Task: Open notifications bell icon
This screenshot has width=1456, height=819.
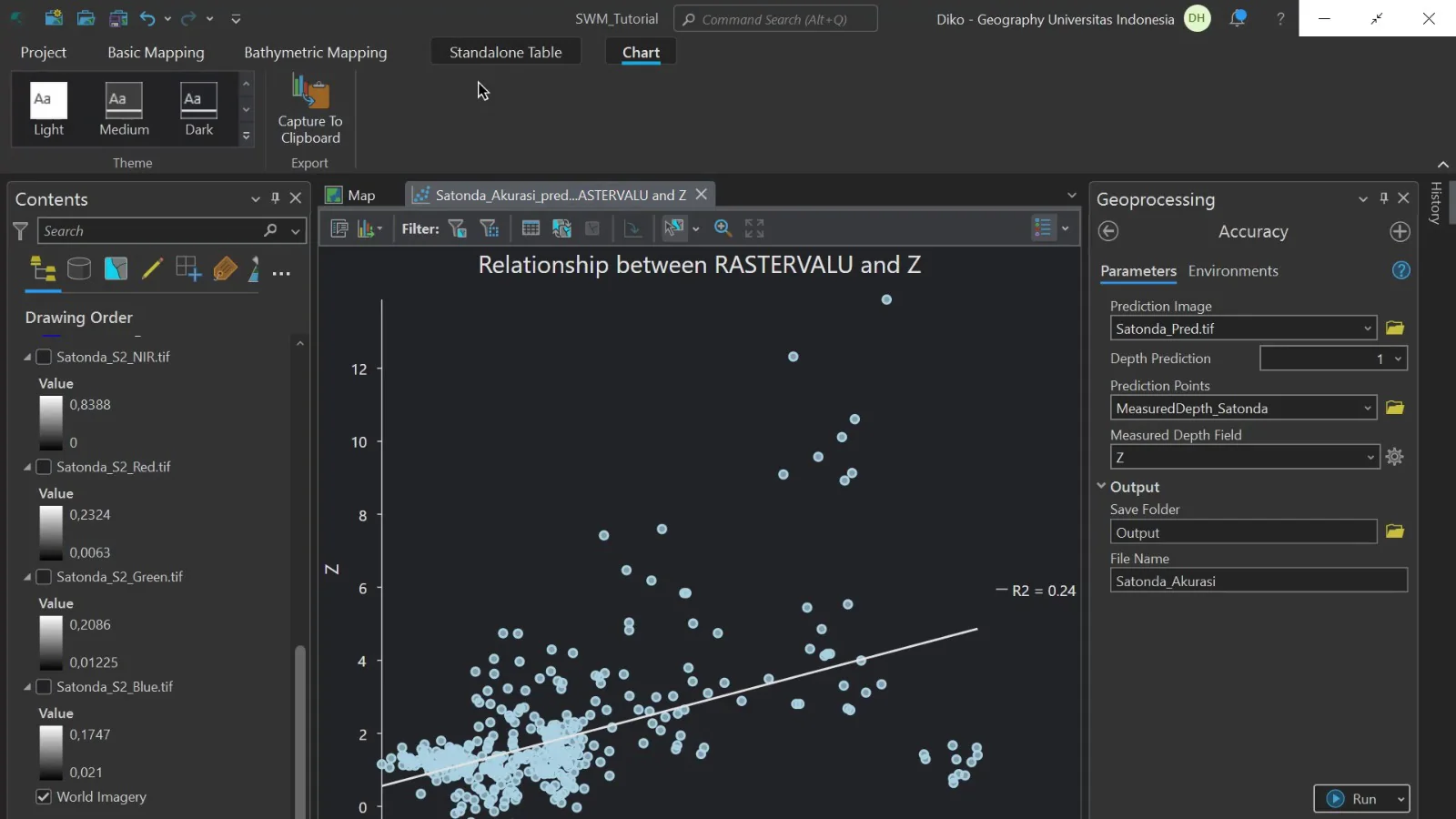Action: pos(1238,18)
